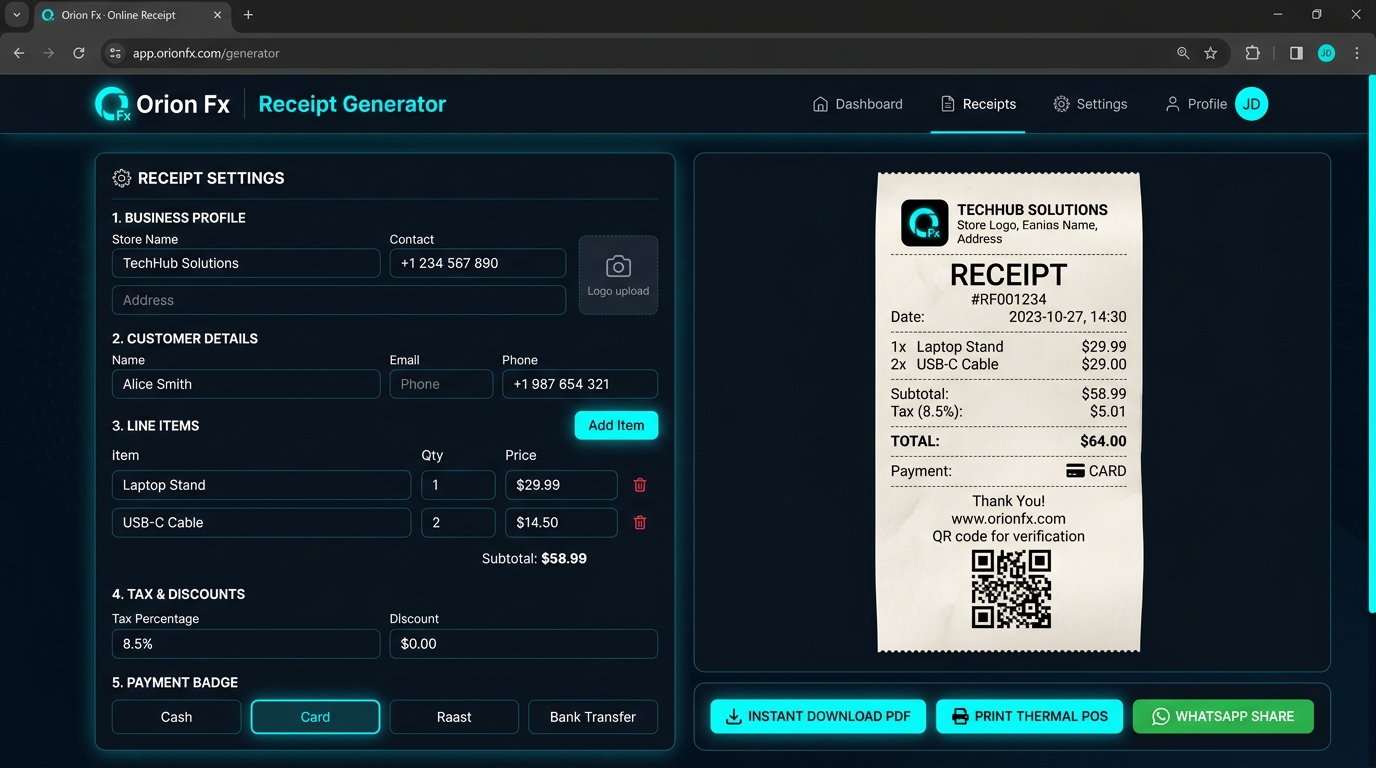Reload the page
1376x768 pixels.
(79, 53)
